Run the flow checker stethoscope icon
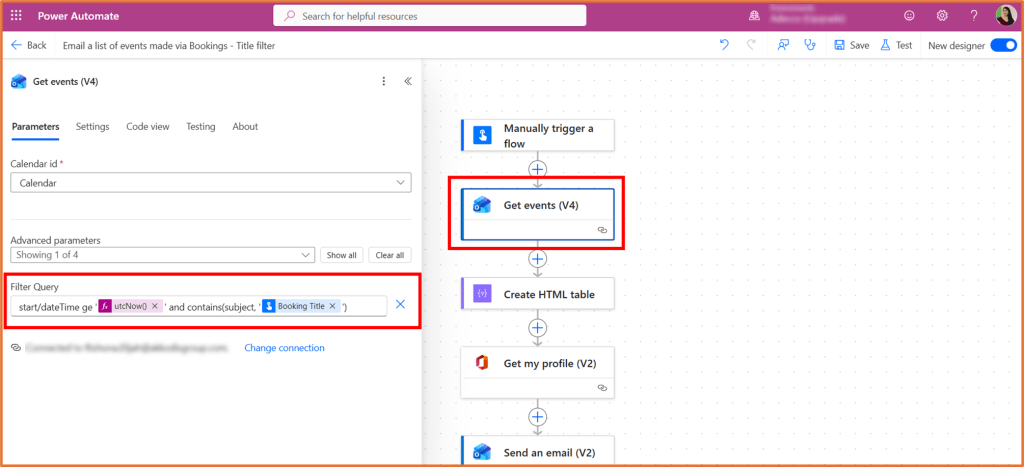The width and height of the screenshot is (1024, 467). [x=810, y=45]
